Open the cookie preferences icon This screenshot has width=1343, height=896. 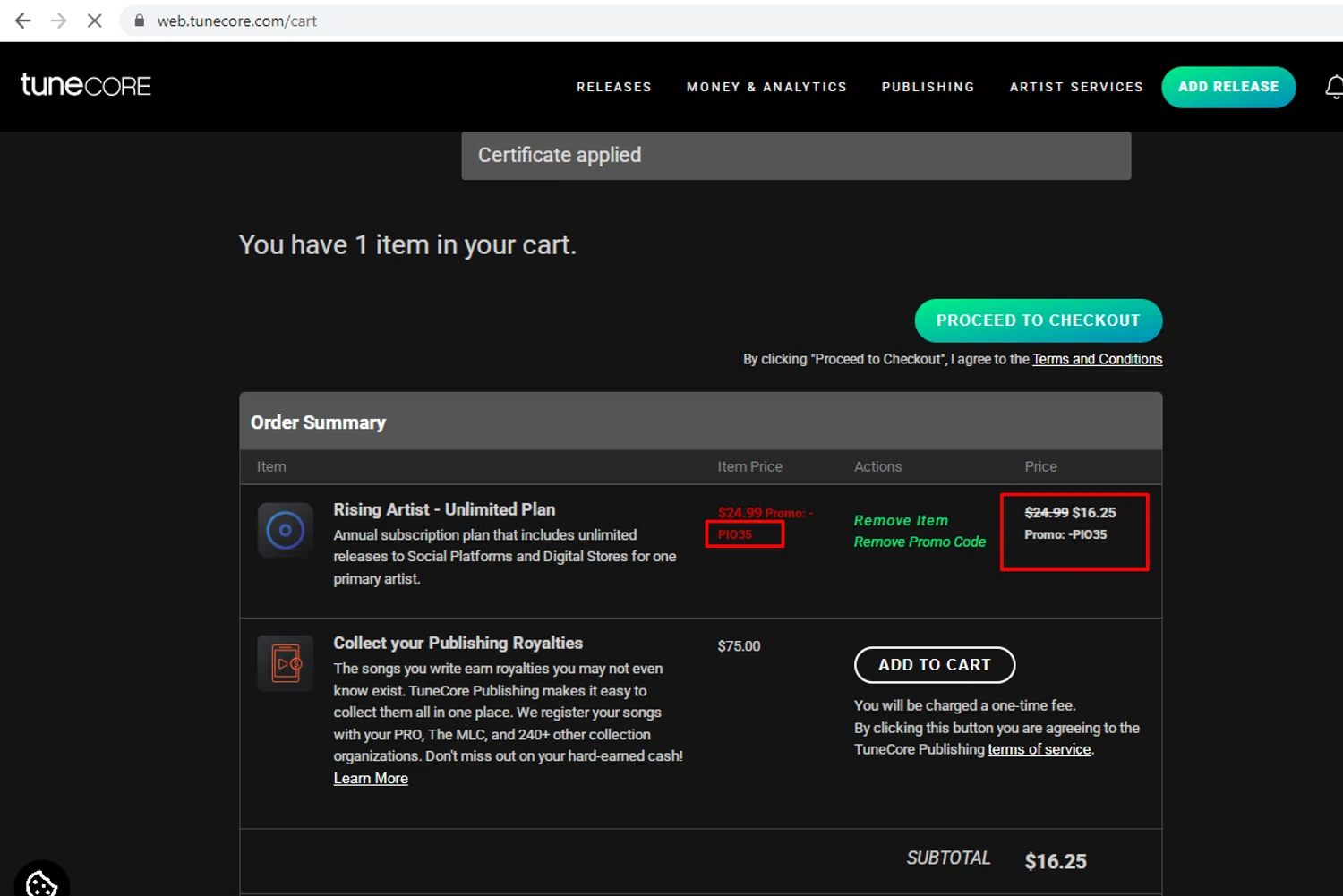(41, 883)
